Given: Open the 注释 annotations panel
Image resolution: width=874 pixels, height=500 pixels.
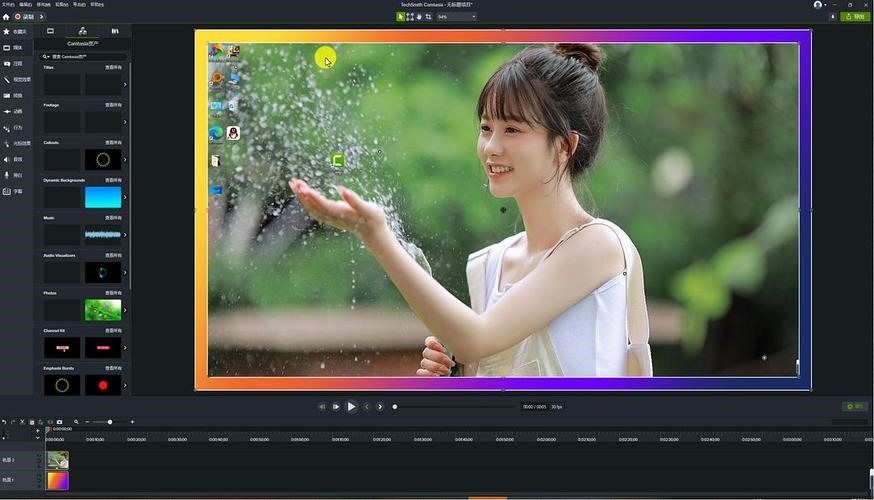Looking at the screenshot, I should [13, 64].
